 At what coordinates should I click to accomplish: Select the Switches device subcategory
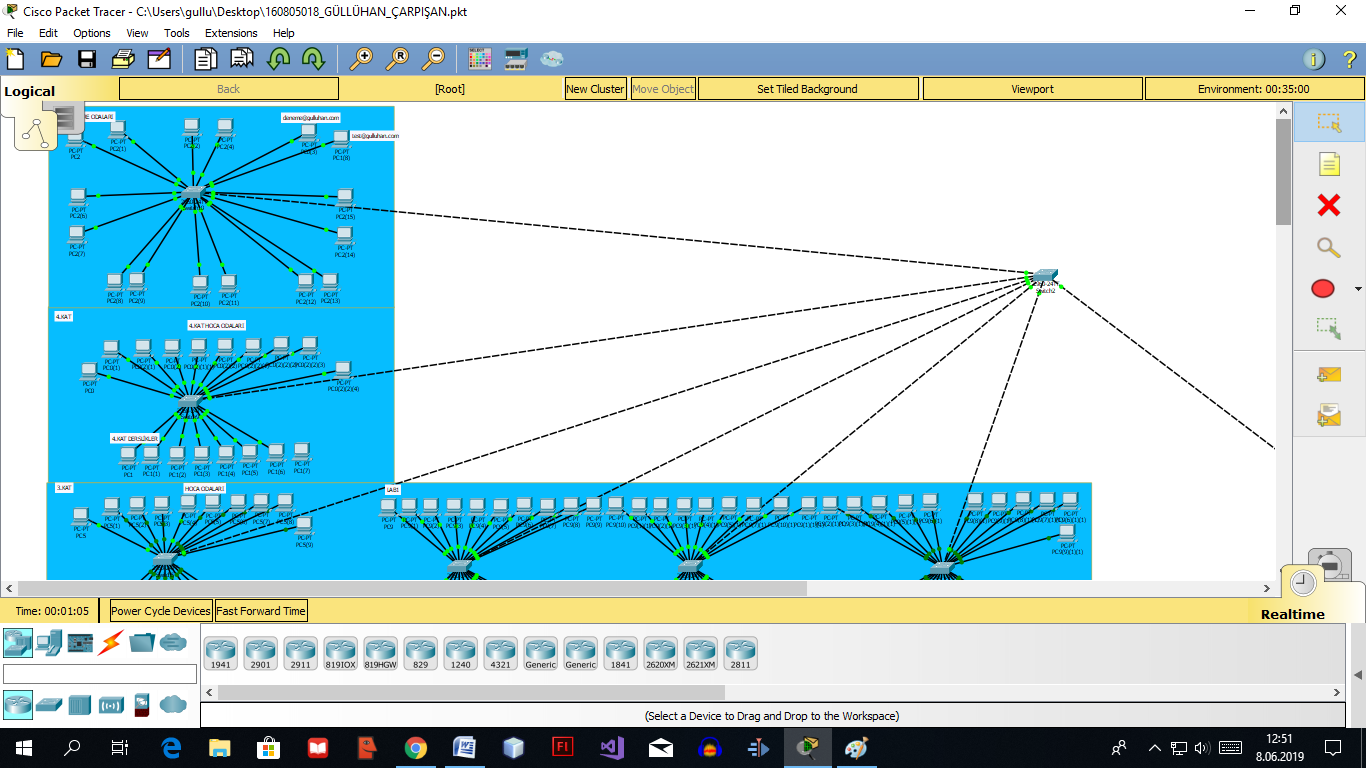[x=49, y=705]
